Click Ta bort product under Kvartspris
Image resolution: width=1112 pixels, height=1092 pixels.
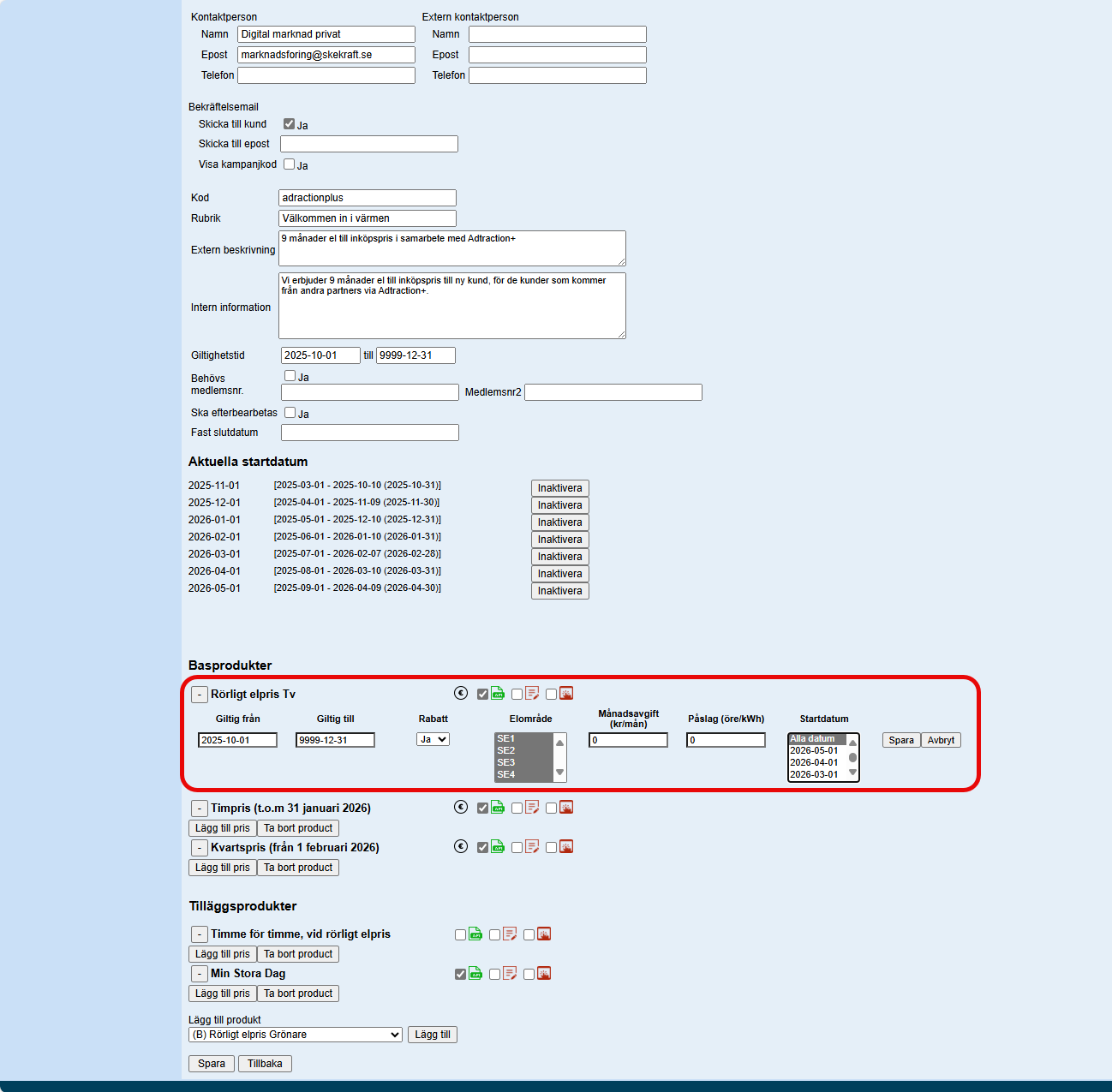pyautogui.click(x=298, y=868)
